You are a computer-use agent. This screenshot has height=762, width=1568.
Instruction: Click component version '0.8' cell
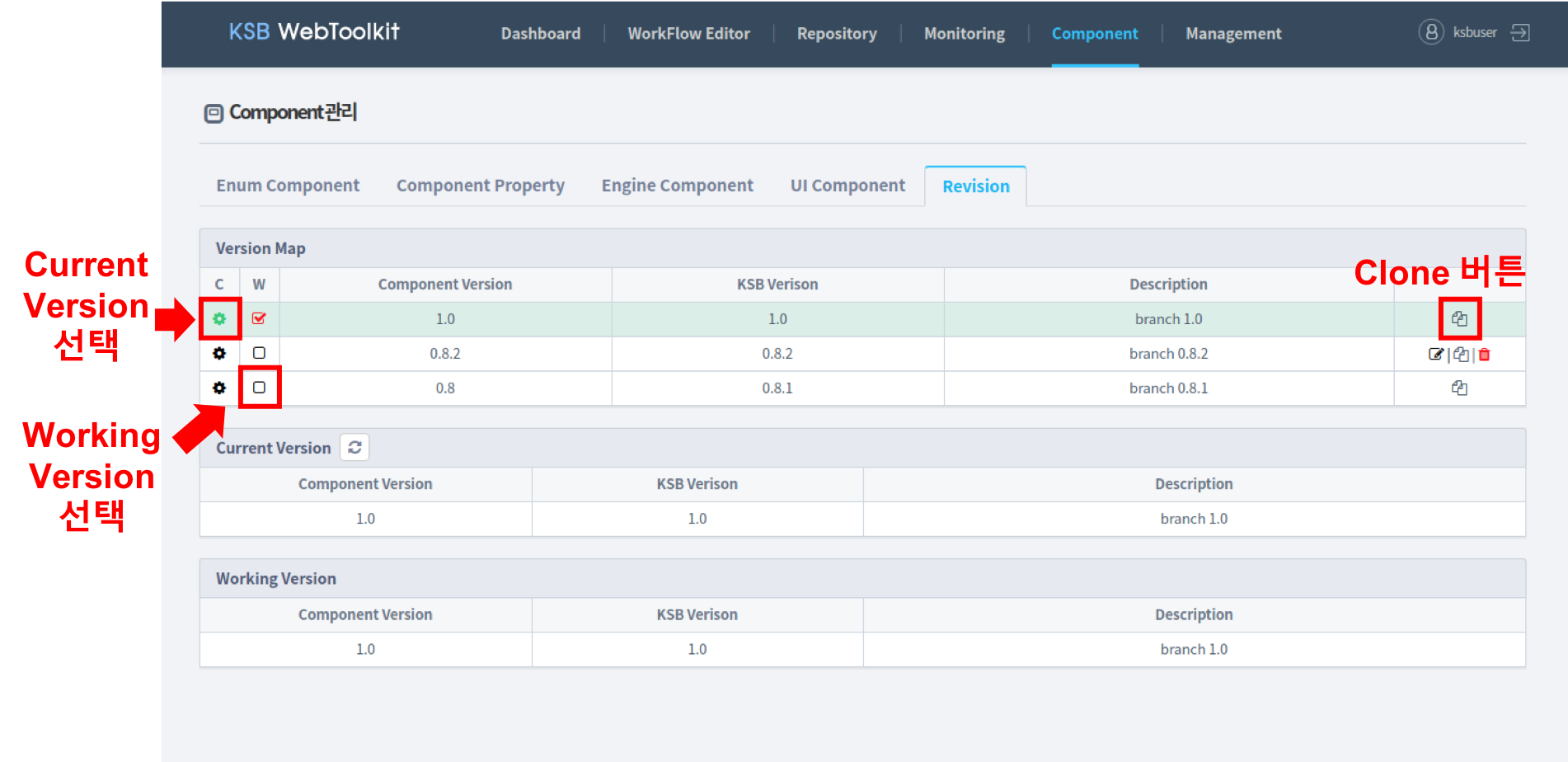(445, 388)
